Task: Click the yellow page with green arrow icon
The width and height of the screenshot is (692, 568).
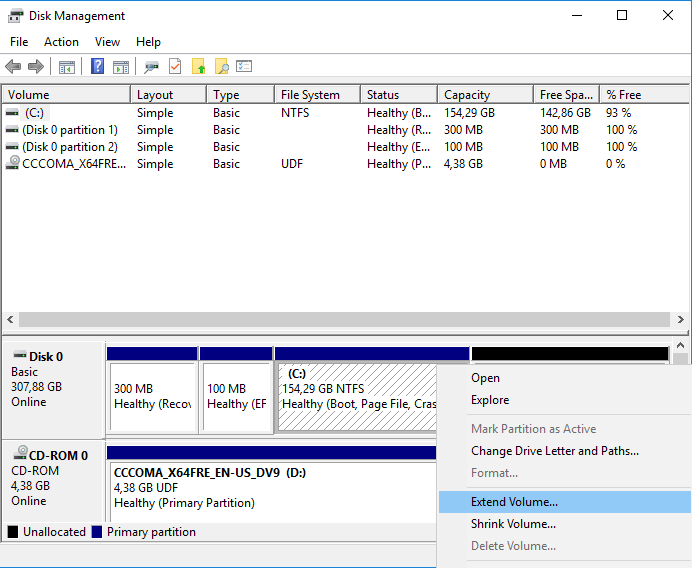Action: tap(199, 67)
